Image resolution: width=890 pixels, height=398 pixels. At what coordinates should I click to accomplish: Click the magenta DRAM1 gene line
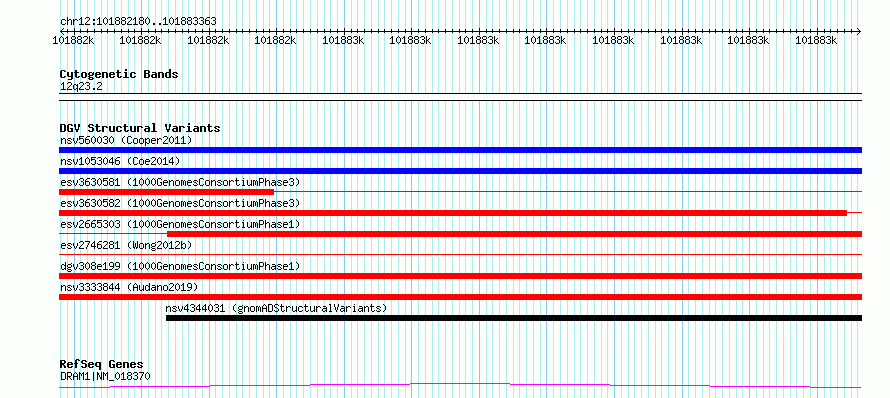(x=460, y=386)
